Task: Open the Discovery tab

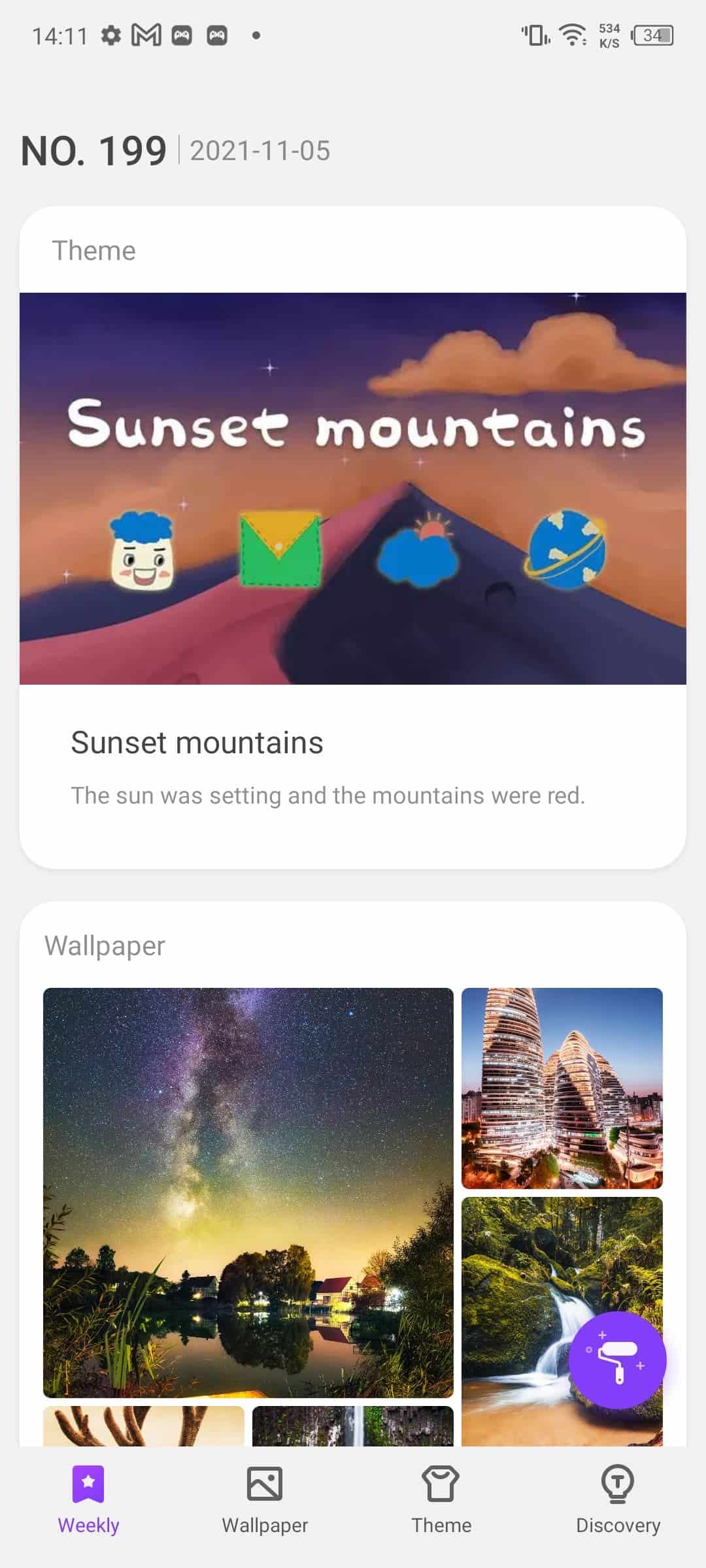Action: [618, 1499]
